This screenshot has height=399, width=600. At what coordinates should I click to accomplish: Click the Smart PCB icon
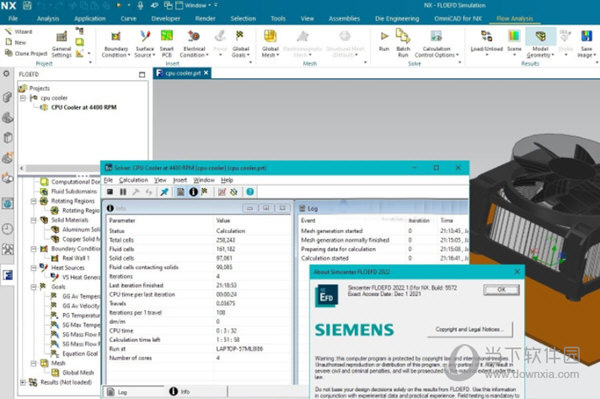click(166, 44)
